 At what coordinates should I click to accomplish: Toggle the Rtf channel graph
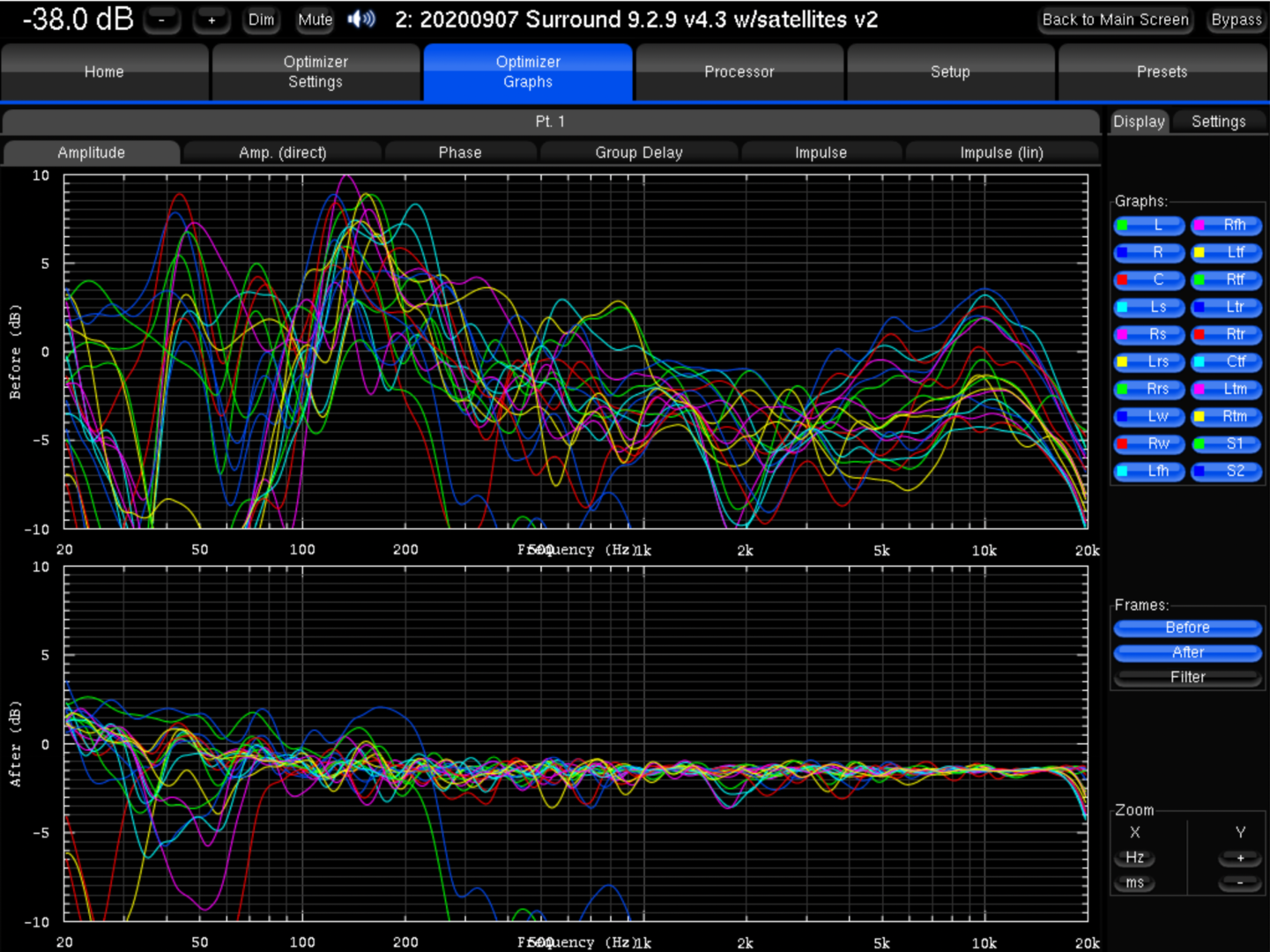(x=1226, y=280)
